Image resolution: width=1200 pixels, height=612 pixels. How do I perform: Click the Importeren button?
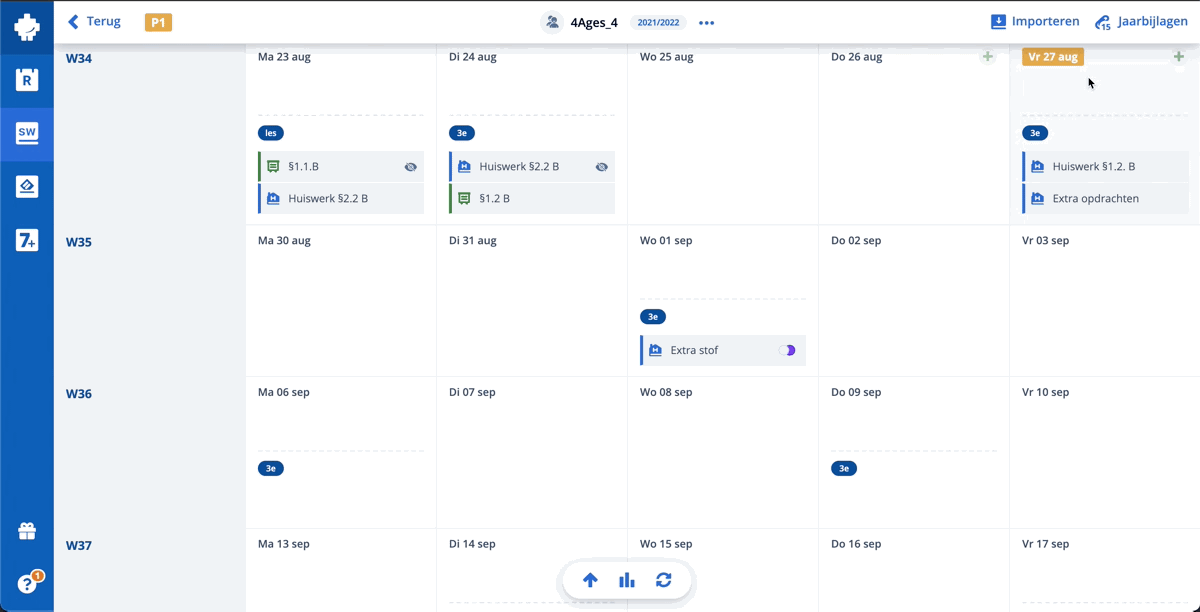1034,21
